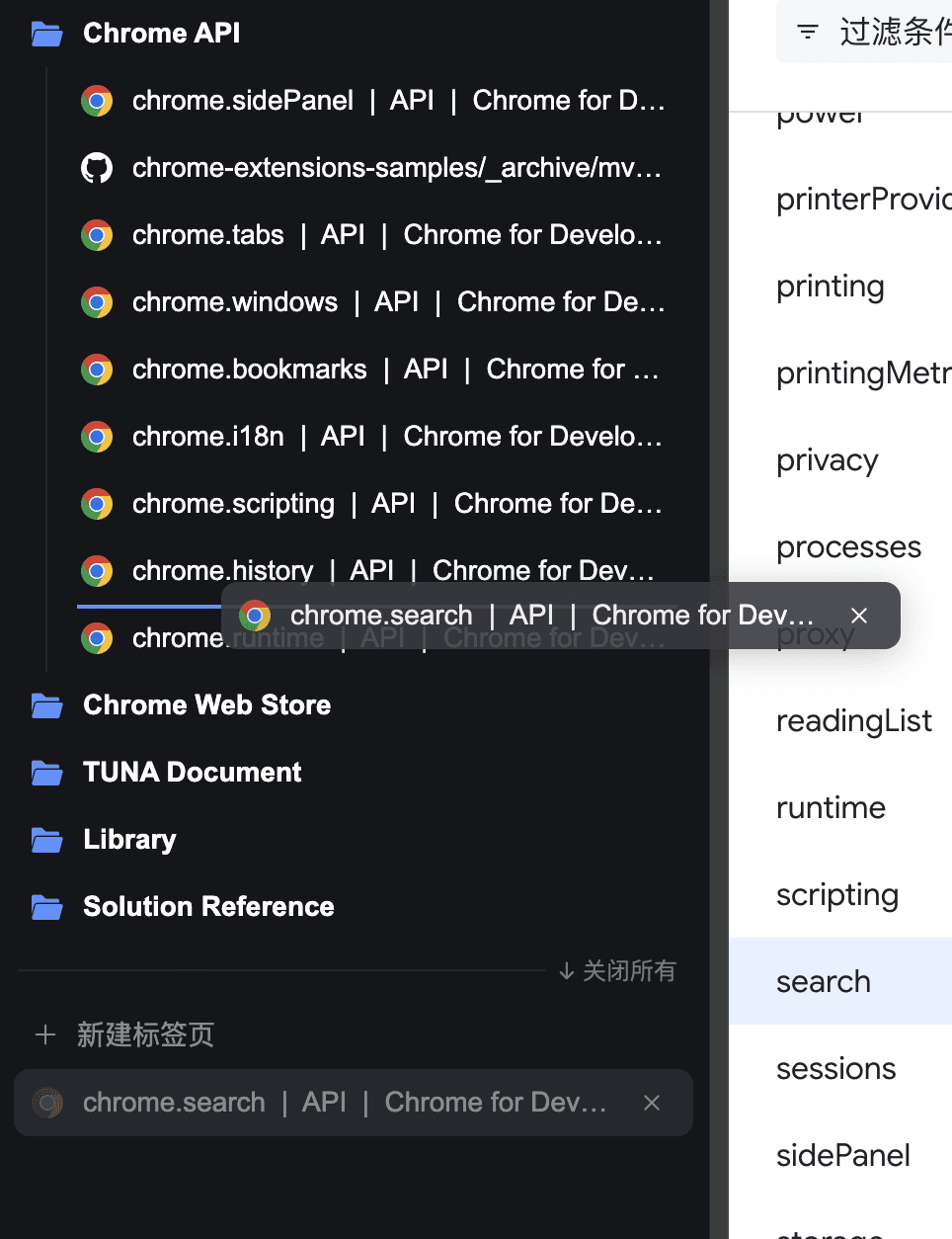
Task: Open the processes API link
Action: pos(848,547)
